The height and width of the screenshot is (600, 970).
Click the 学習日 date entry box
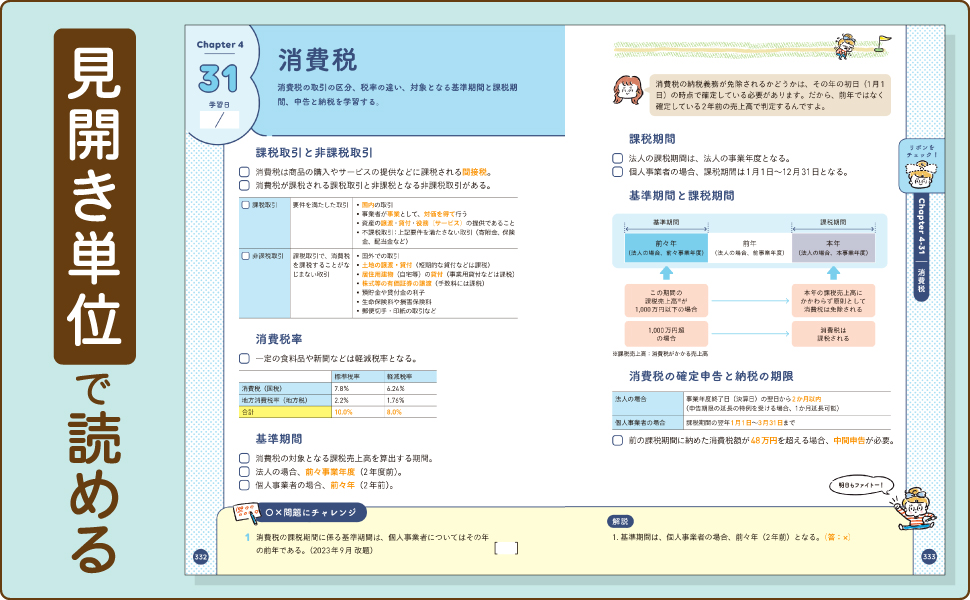click(x=219, y=120)
